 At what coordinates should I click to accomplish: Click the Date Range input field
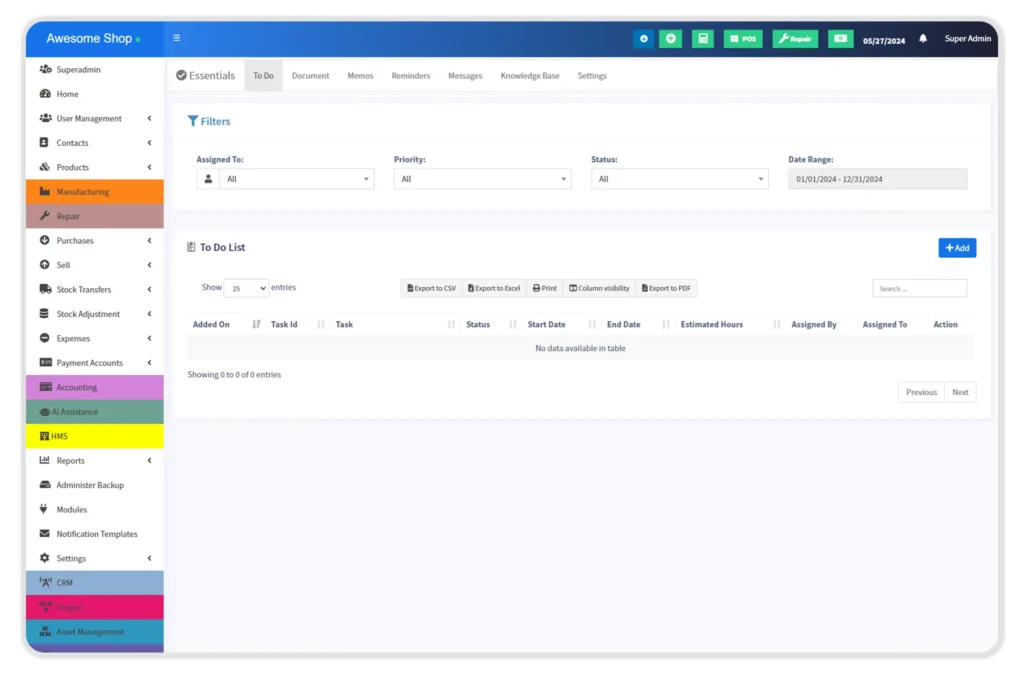pos(877,179)
